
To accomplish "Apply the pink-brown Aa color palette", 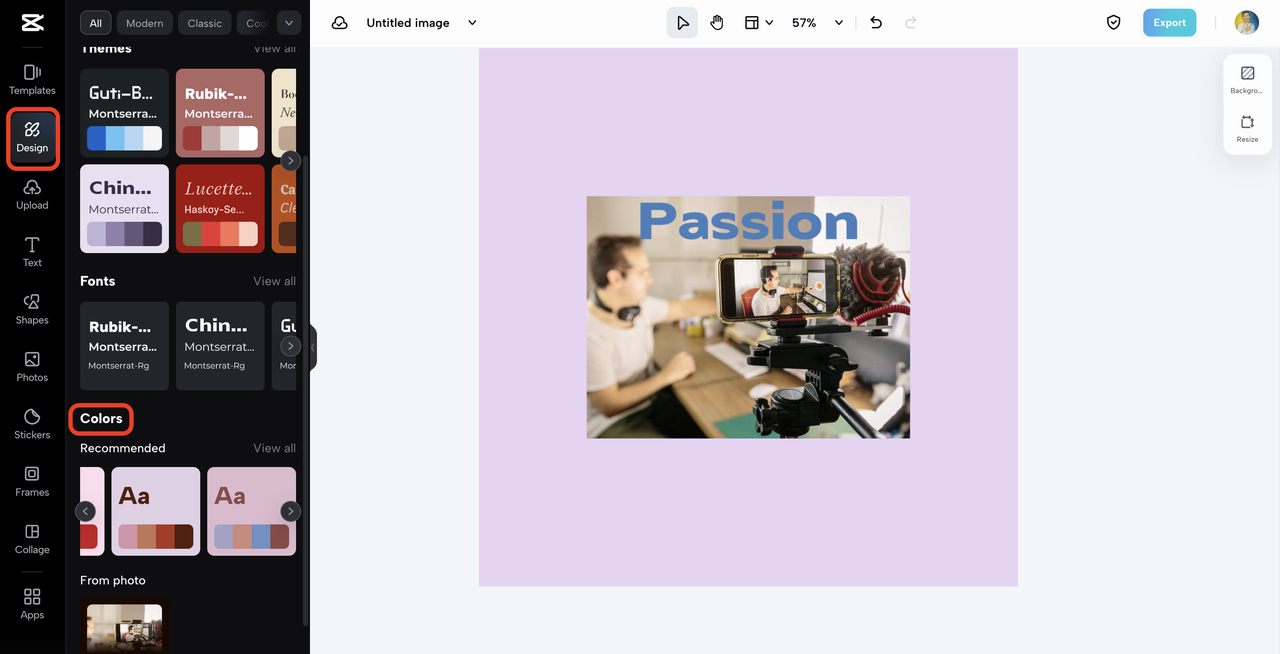I will [155, 511].
